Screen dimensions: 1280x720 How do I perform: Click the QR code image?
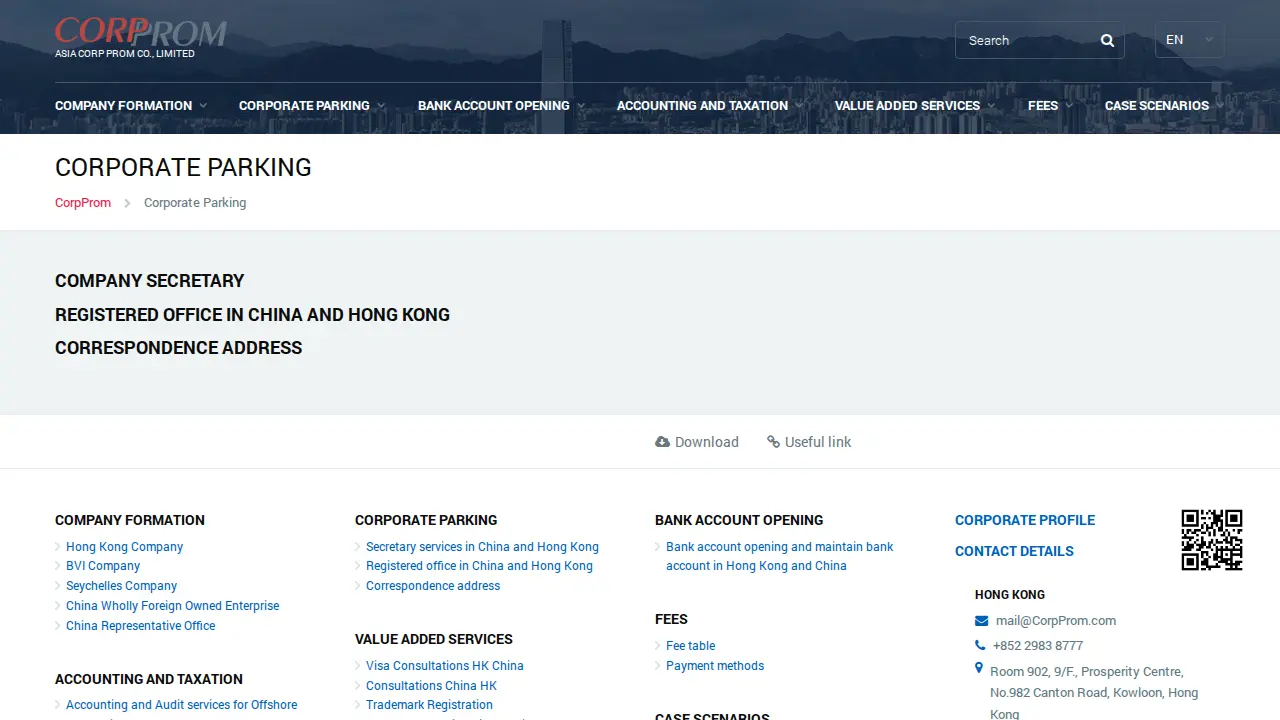1212,540
